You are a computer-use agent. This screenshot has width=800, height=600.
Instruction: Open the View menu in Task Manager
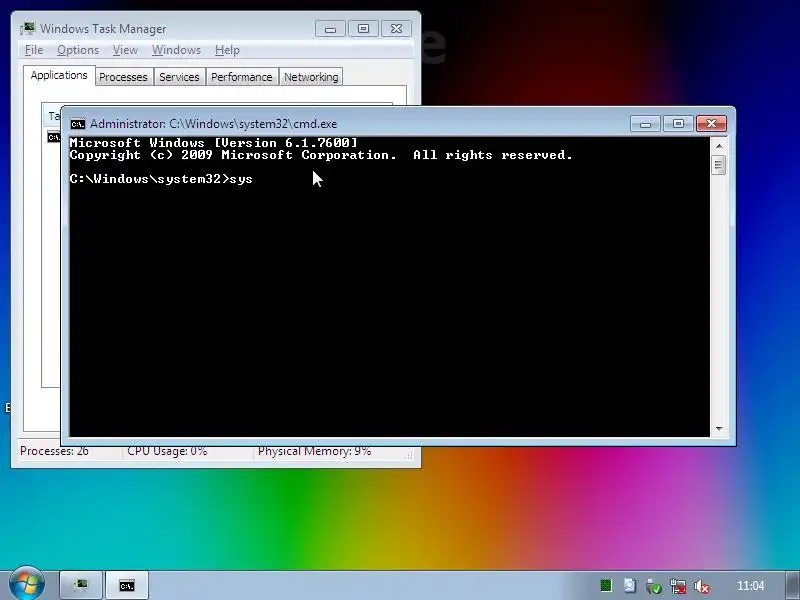tap(125, 50)
